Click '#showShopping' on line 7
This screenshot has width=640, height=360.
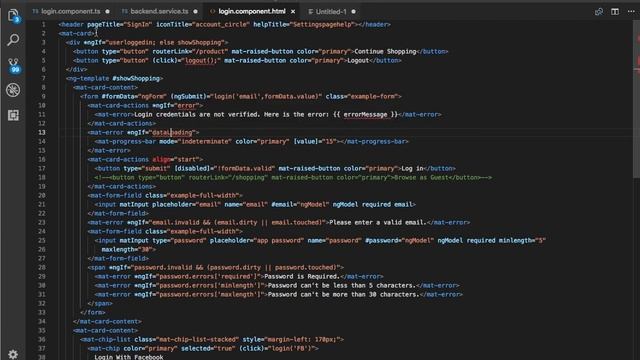pos(136,78)
